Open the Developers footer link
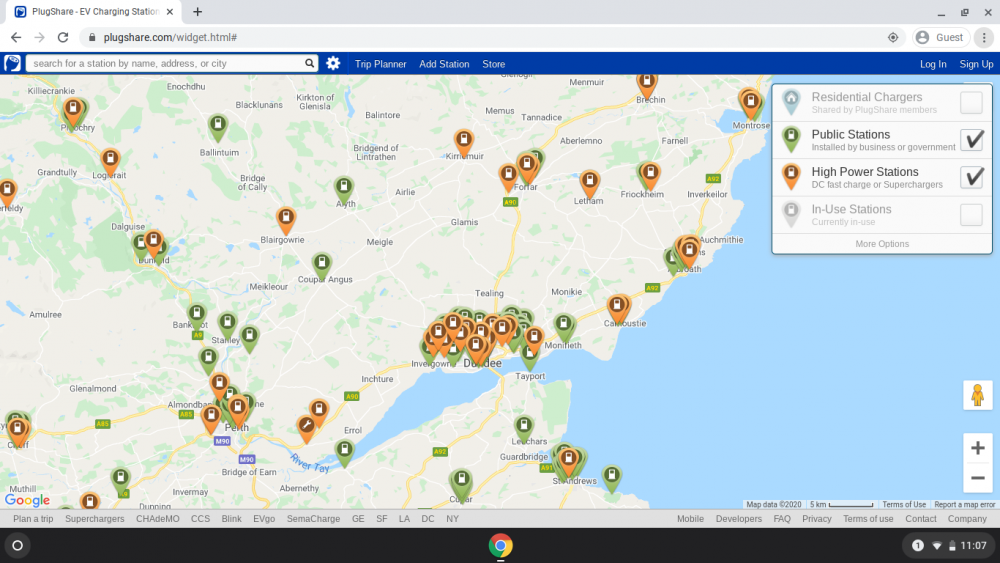This screenshot has width=1000, height=563. tap(739, 518)
